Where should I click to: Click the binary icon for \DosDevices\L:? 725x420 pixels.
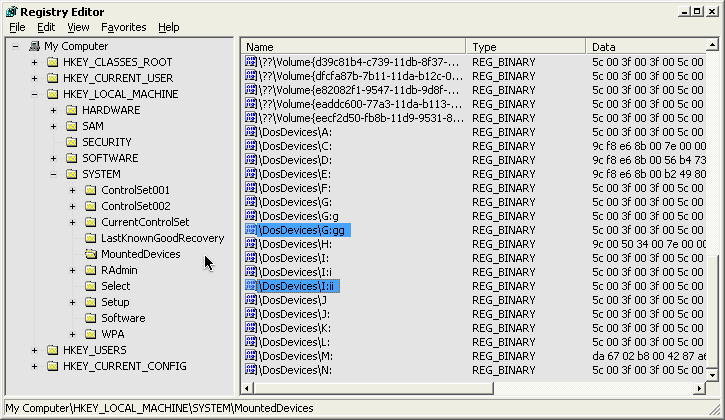point(251,342)
